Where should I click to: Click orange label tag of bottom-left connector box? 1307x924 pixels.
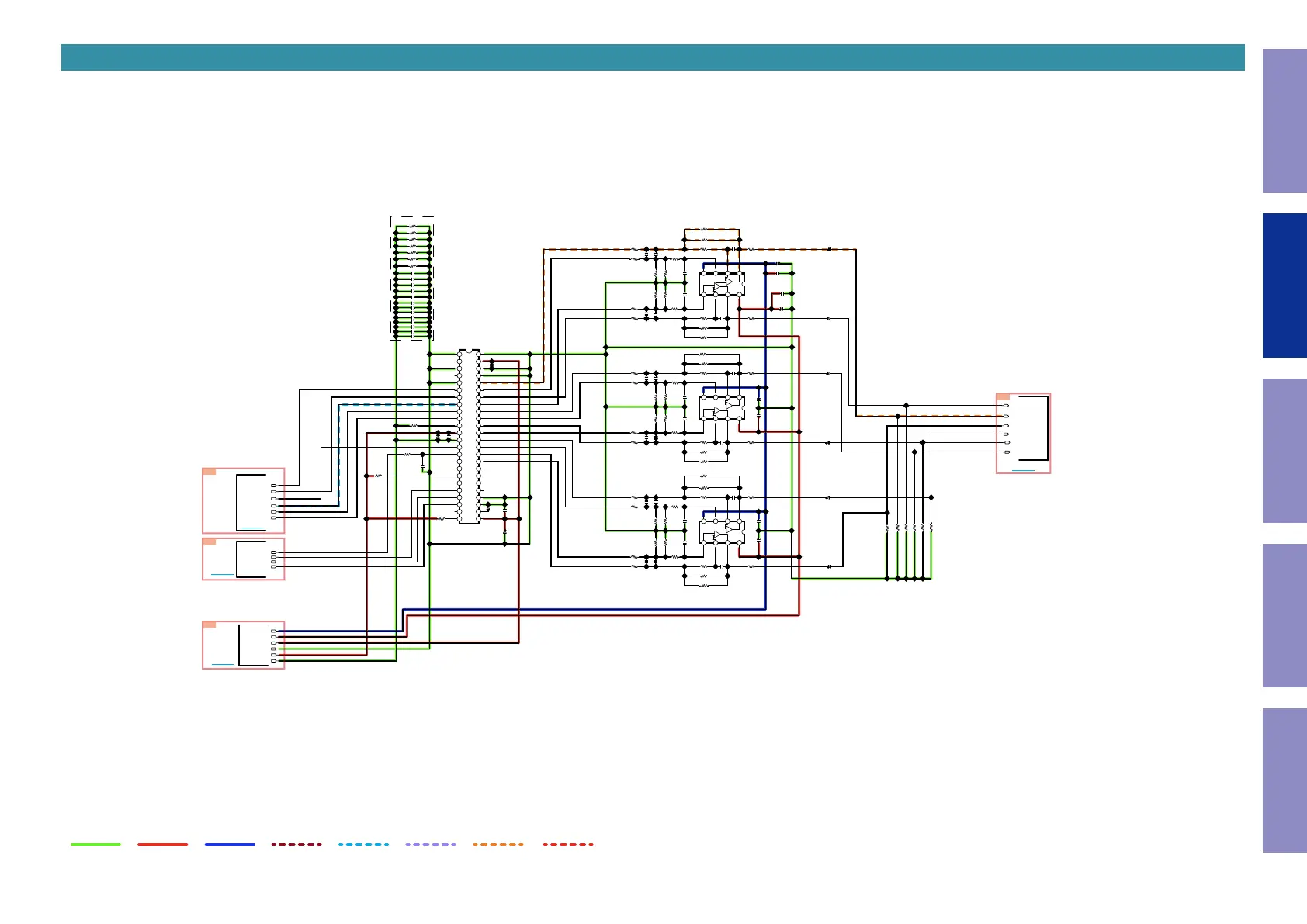point(209,625)
